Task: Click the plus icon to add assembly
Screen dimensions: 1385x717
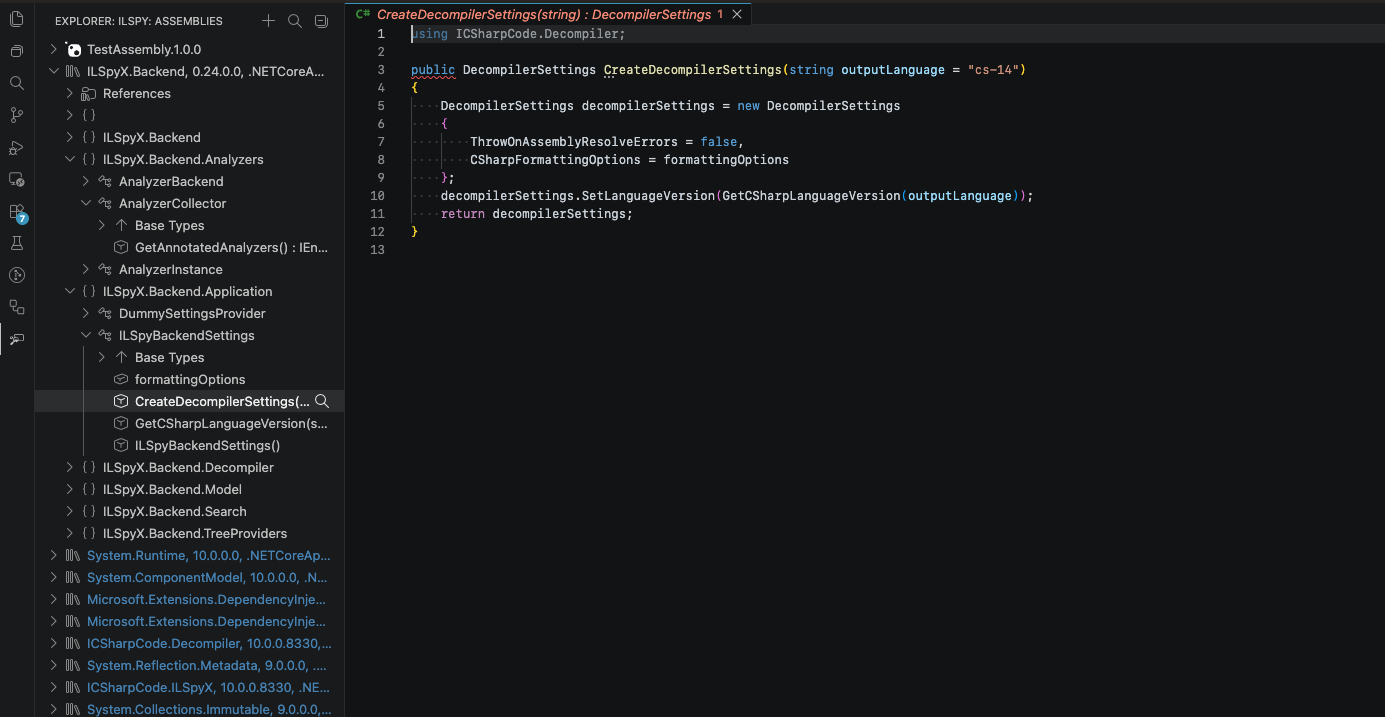Action: pyautogui.click(x=268, y=21)
